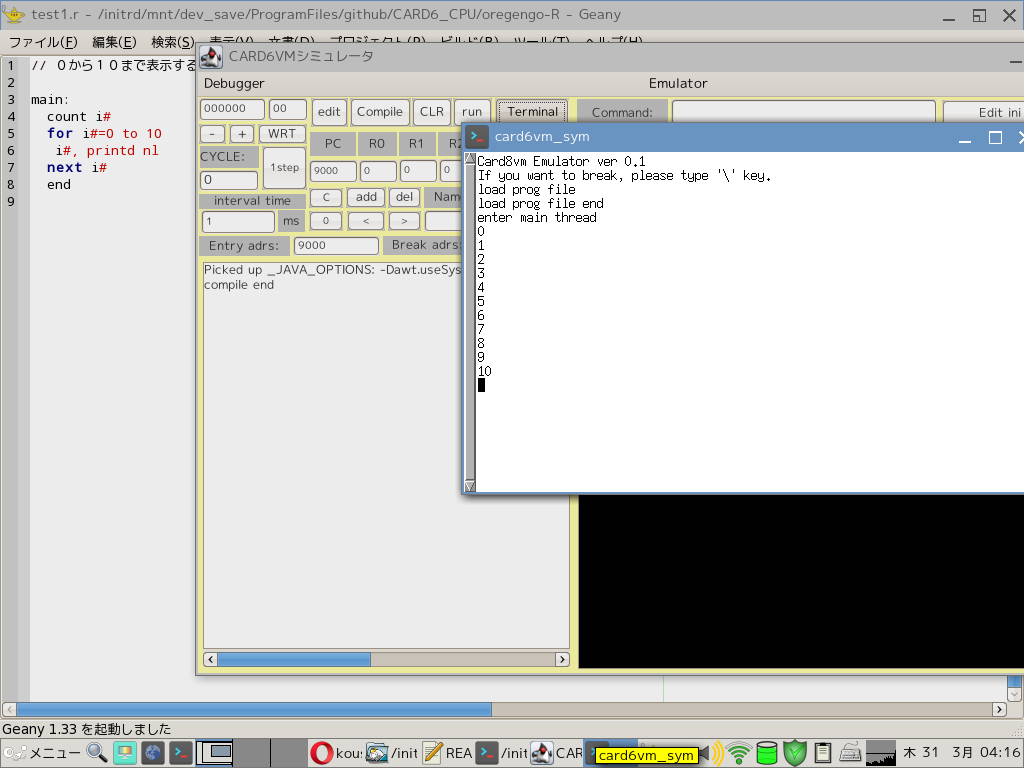Screen dimensions: 1024x768
Task: Open the 検索(S) menu in Geany
Action: click(172, 42)
